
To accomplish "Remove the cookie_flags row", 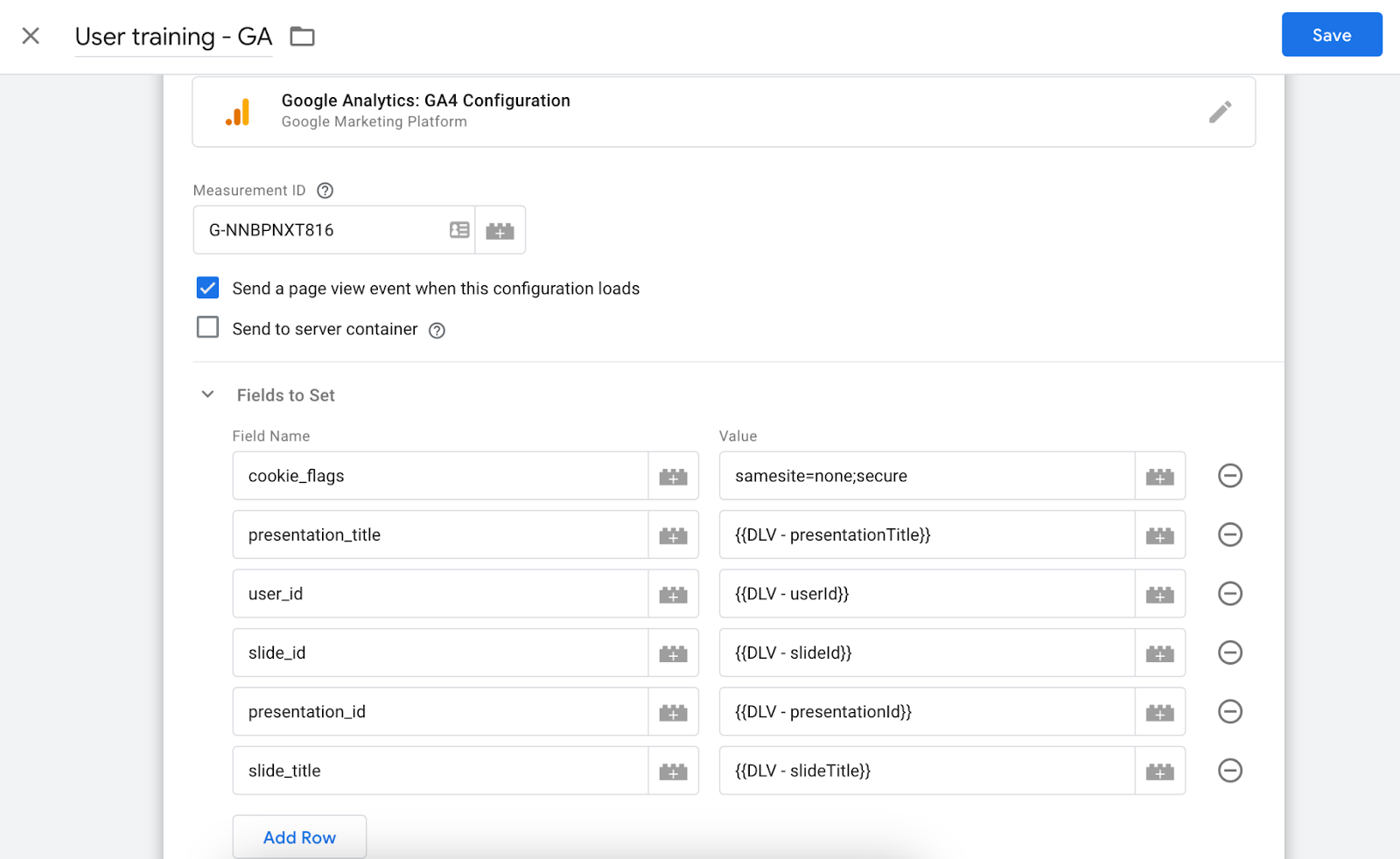I will click(1230, 476).
